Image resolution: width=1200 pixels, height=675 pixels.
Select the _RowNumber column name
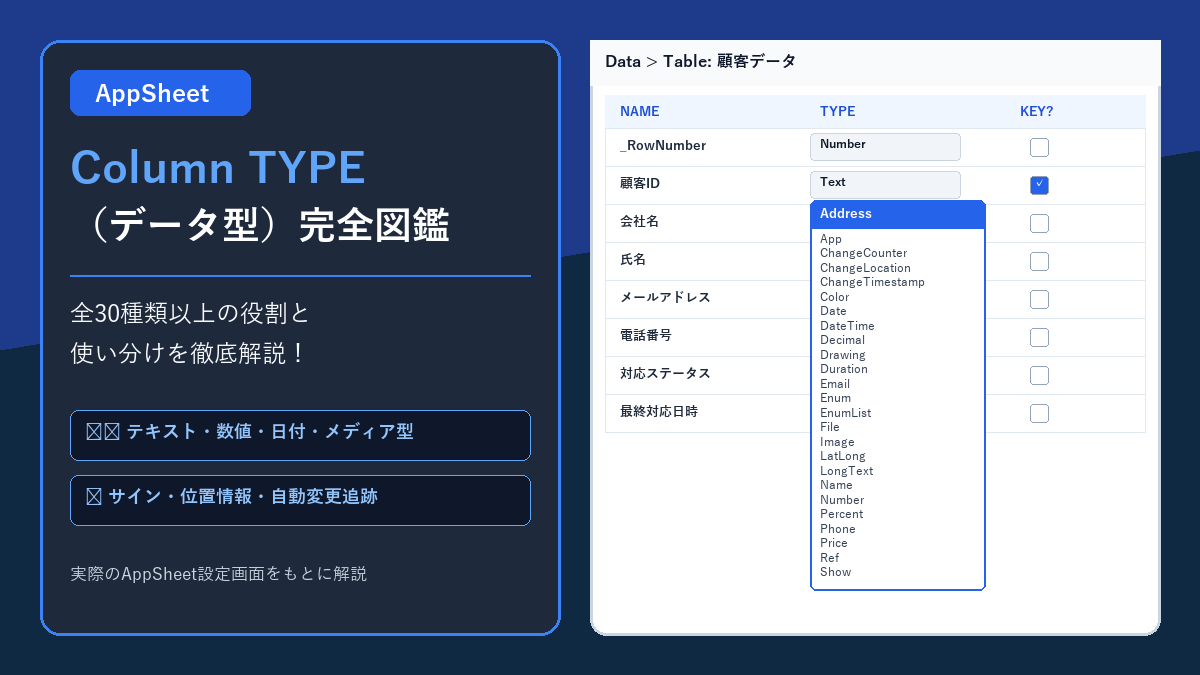pyautogui.click(x=663, y=146)
